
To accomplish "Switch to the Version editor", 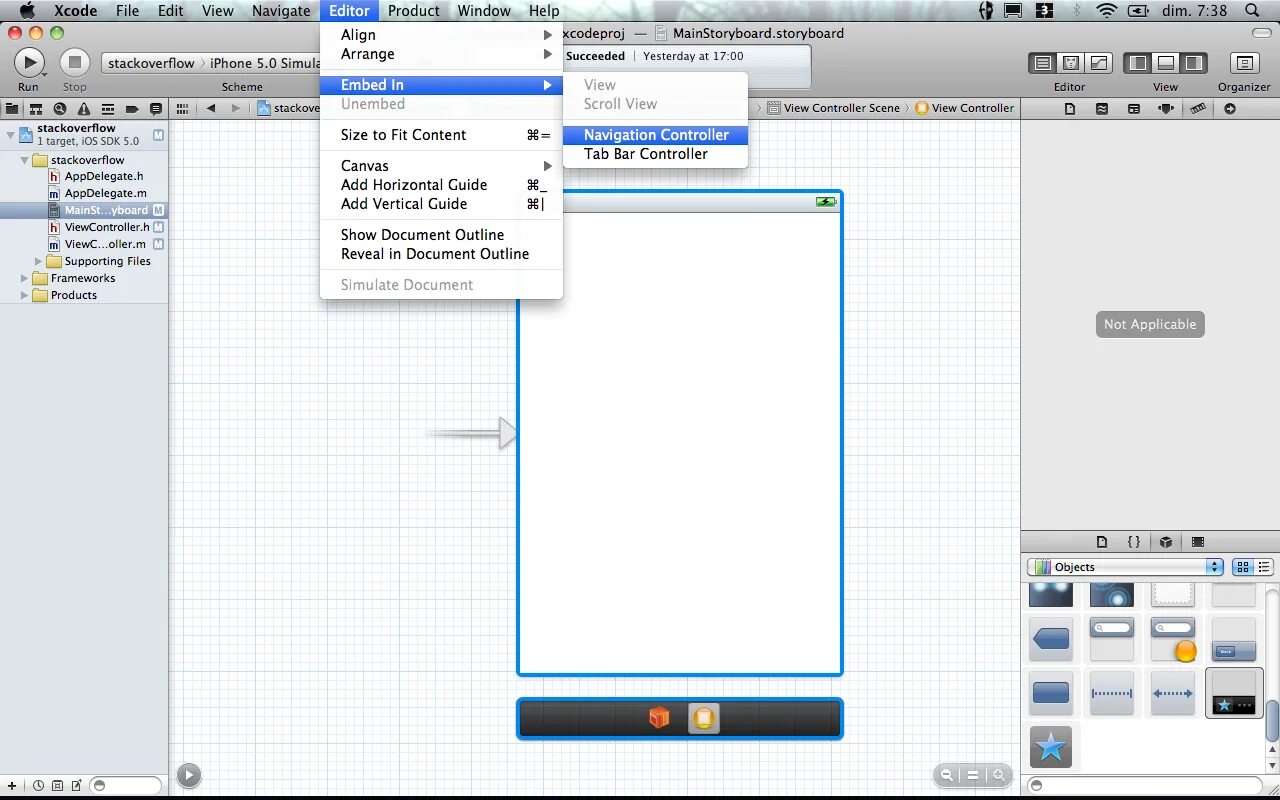I will click(1098, 63).
